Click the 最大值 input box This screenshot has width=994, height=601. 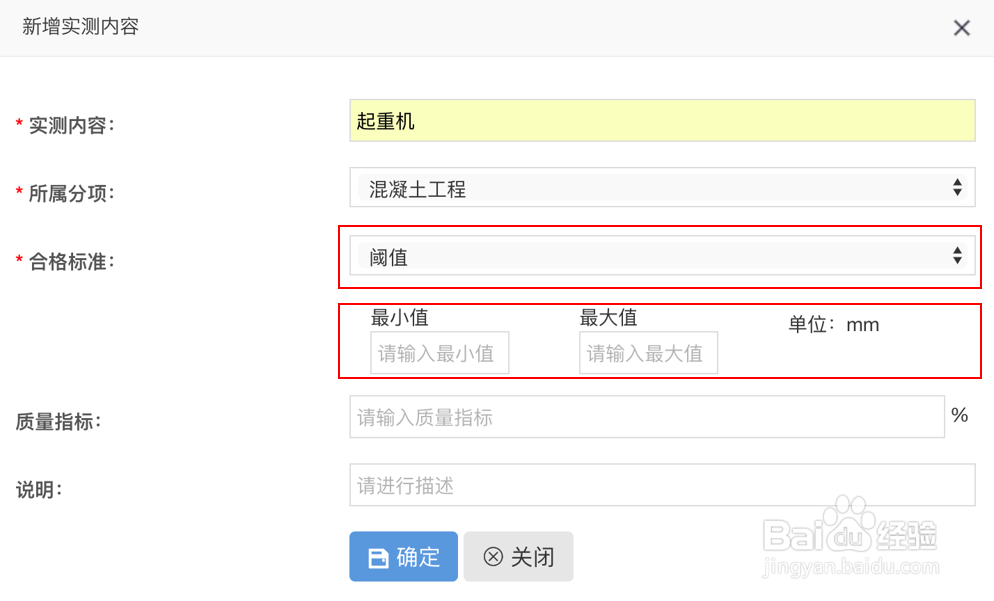(x=648, y=353)
